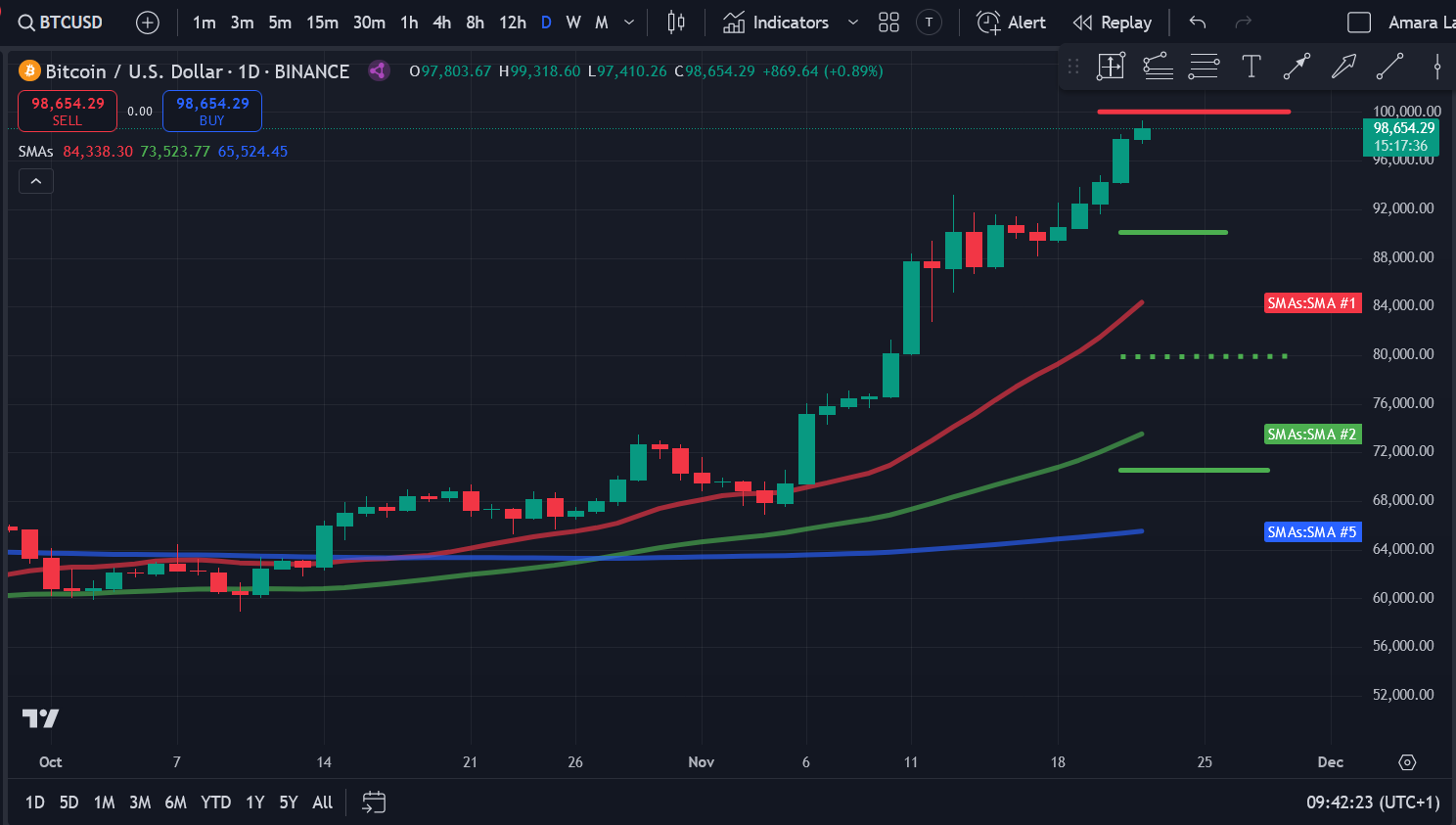Click the SMAs:SMA #2 green label
Screen dimensions: 1456x825
[1312, 435]
